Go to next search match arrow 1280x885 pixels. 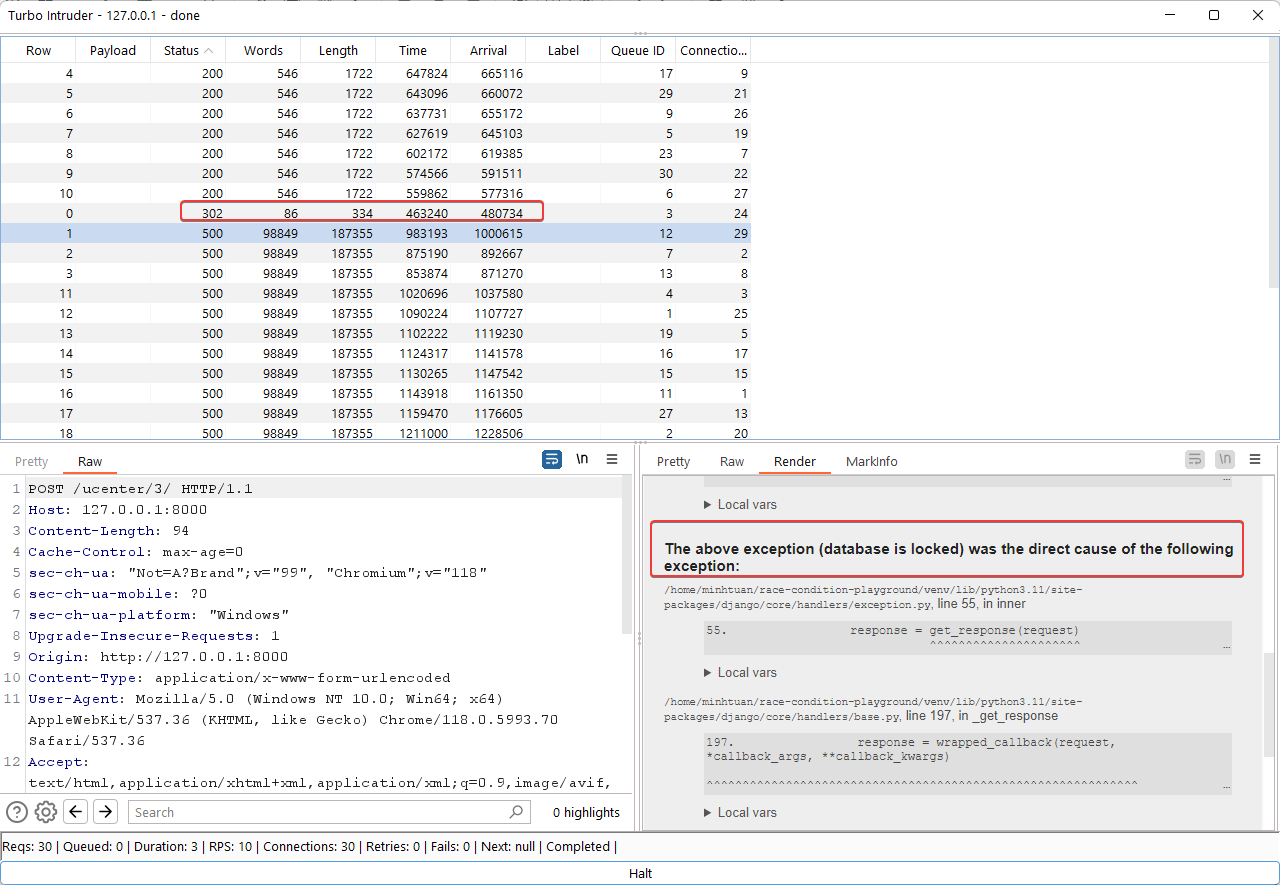[105, 812]
